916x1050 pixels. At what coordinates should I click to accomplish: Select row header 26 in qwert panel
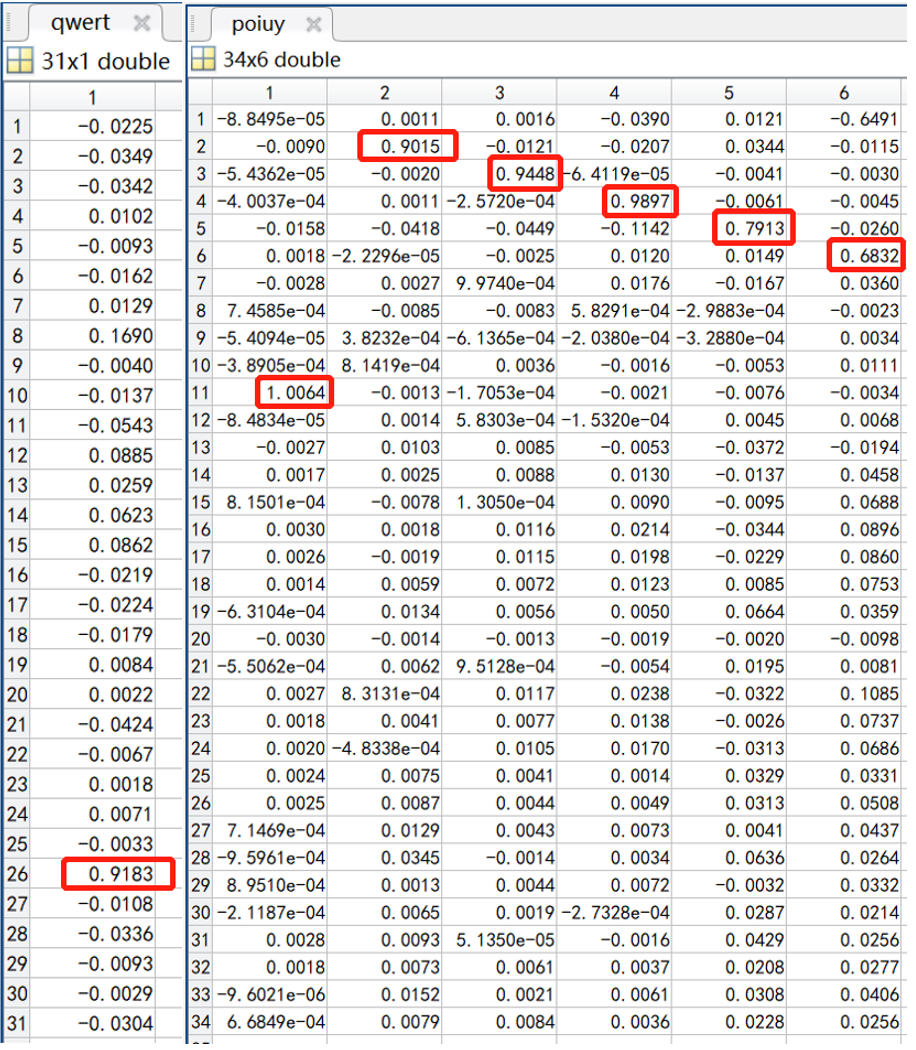point(17,874)
